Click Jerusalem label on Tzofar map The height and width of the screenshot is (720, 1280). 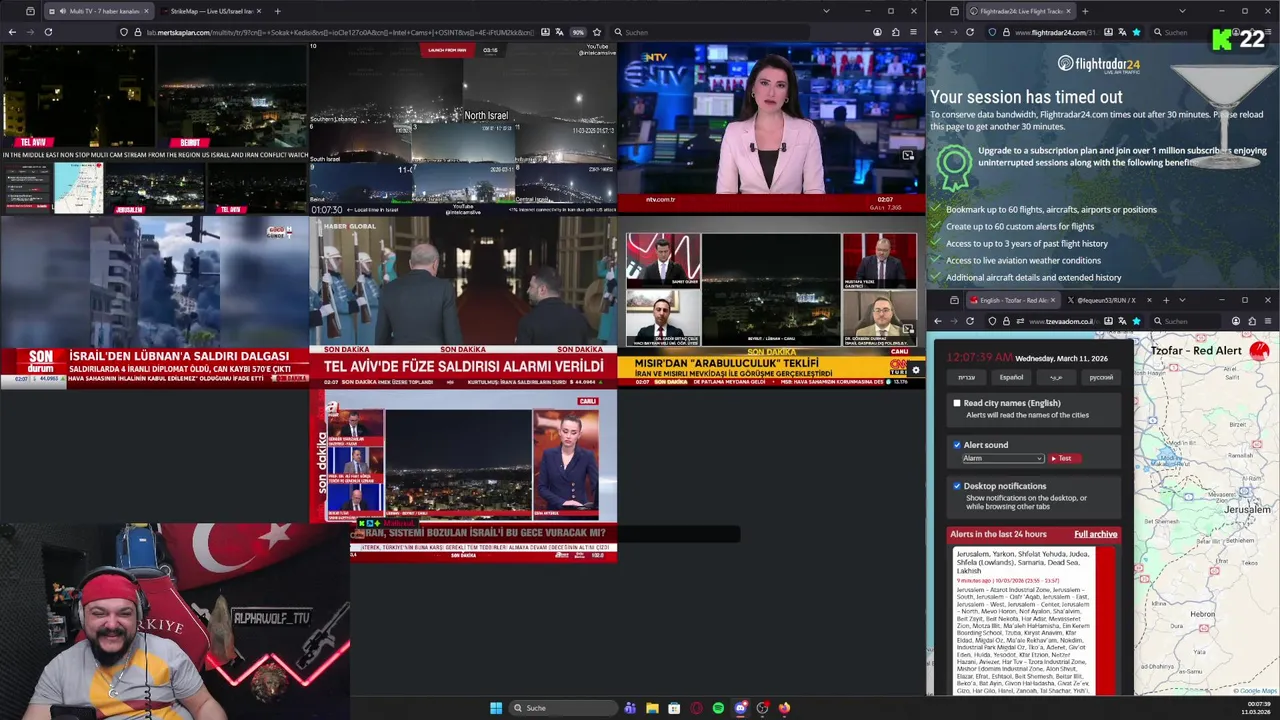pyautogui.click(x=1247, y=510)
